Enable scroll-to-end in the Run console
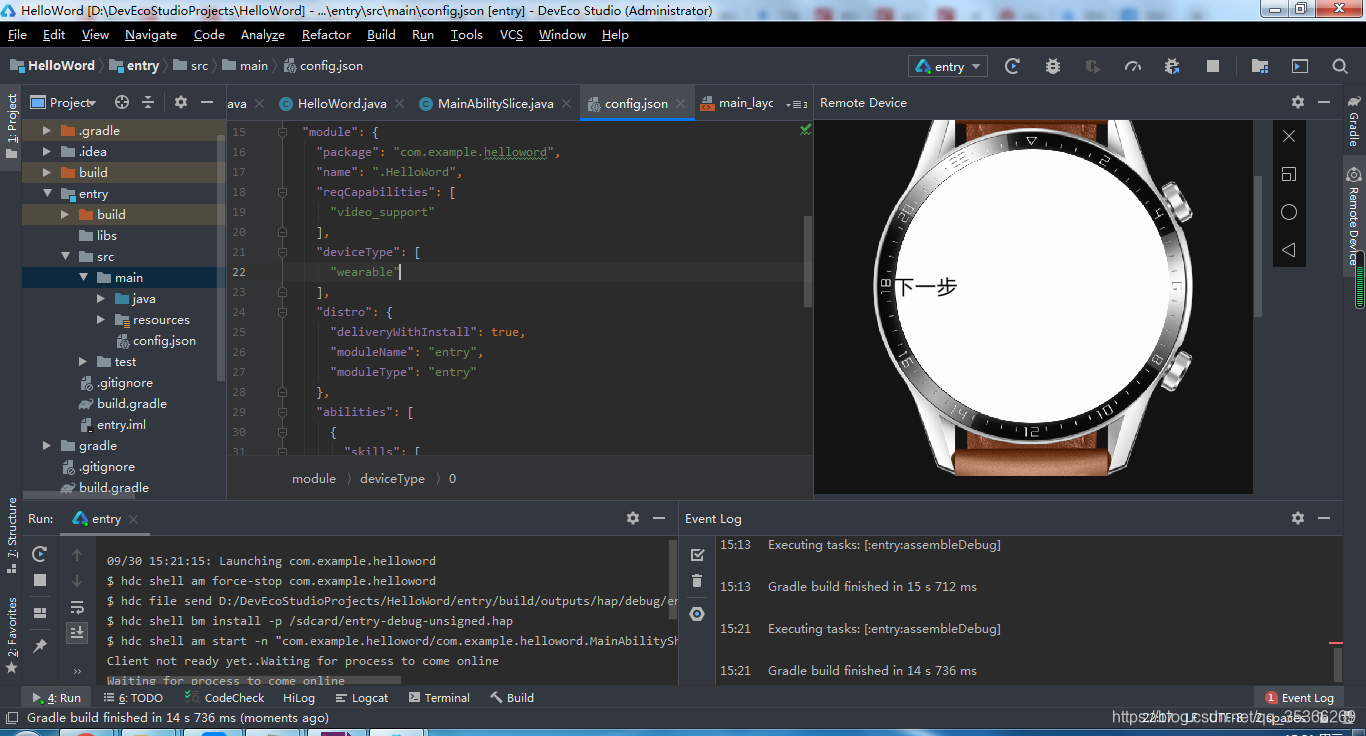This screenshot has height=736, width=1366. pyautogui.click(x=78, y=632)
